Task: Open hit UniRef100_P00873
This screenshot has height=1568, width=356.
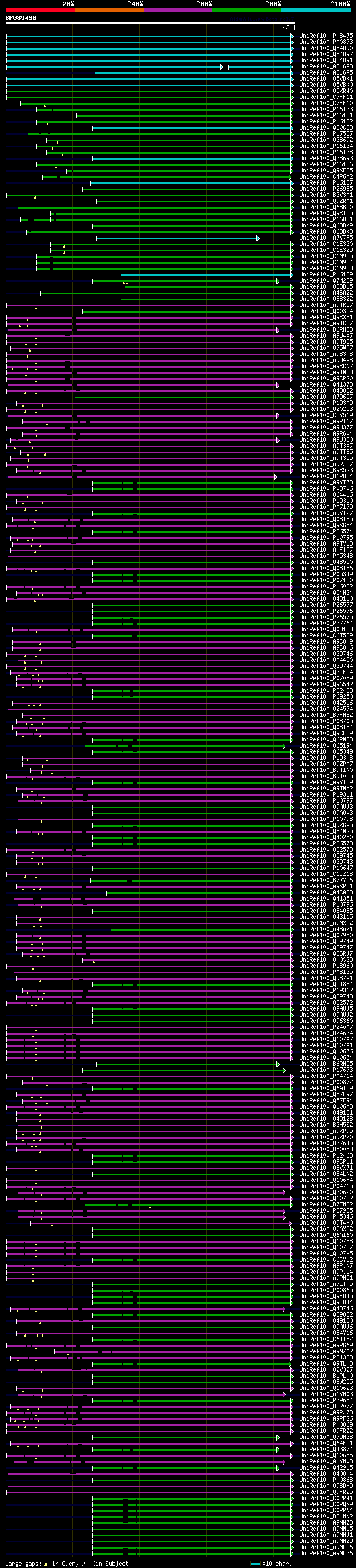Action: click(x=326, y=42)
